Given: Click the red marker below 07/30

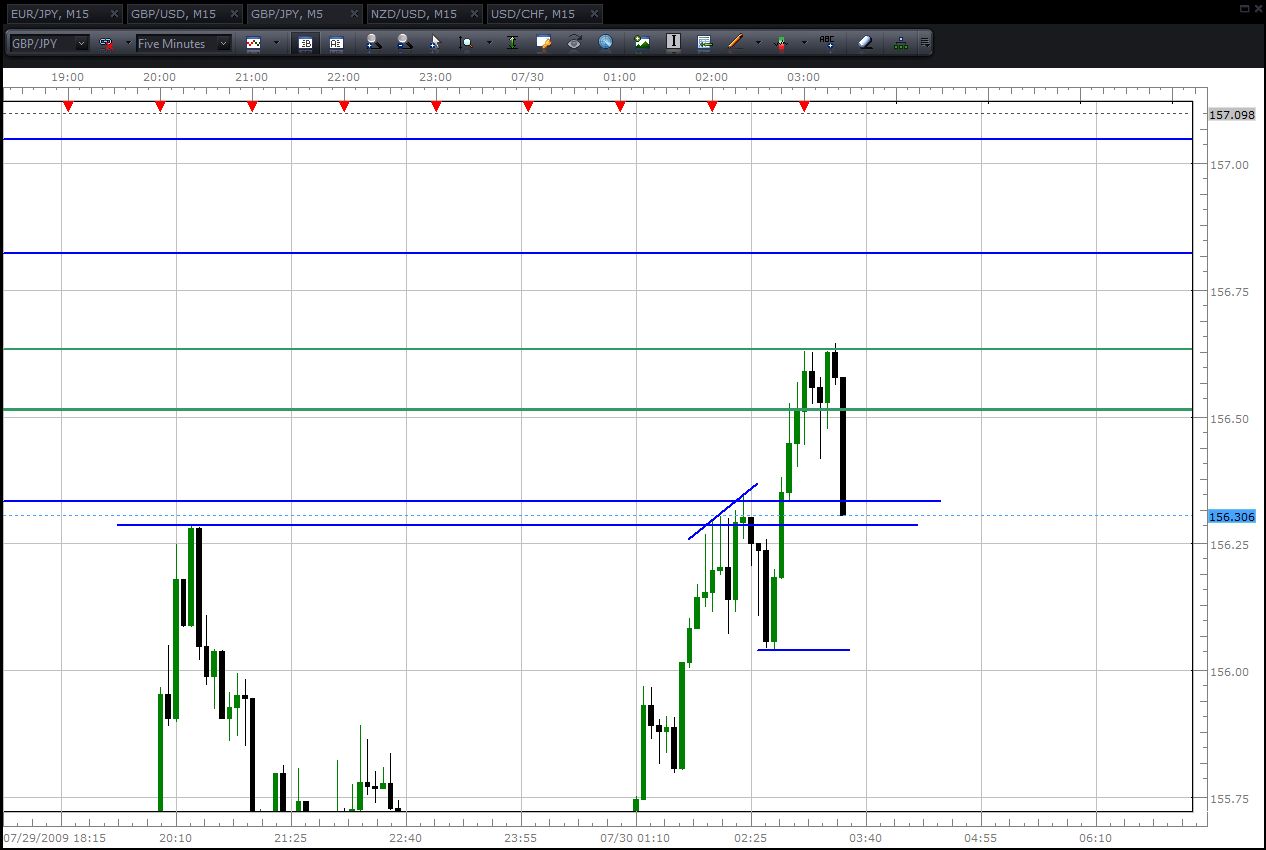Looking at the screenshot, I should [528, 106].
